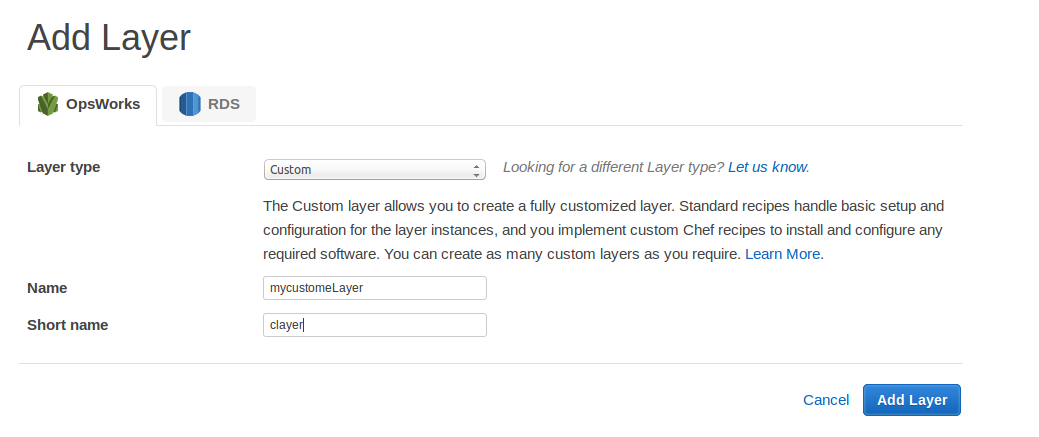Click the clayer text in Short name box

tap(286, 326)
